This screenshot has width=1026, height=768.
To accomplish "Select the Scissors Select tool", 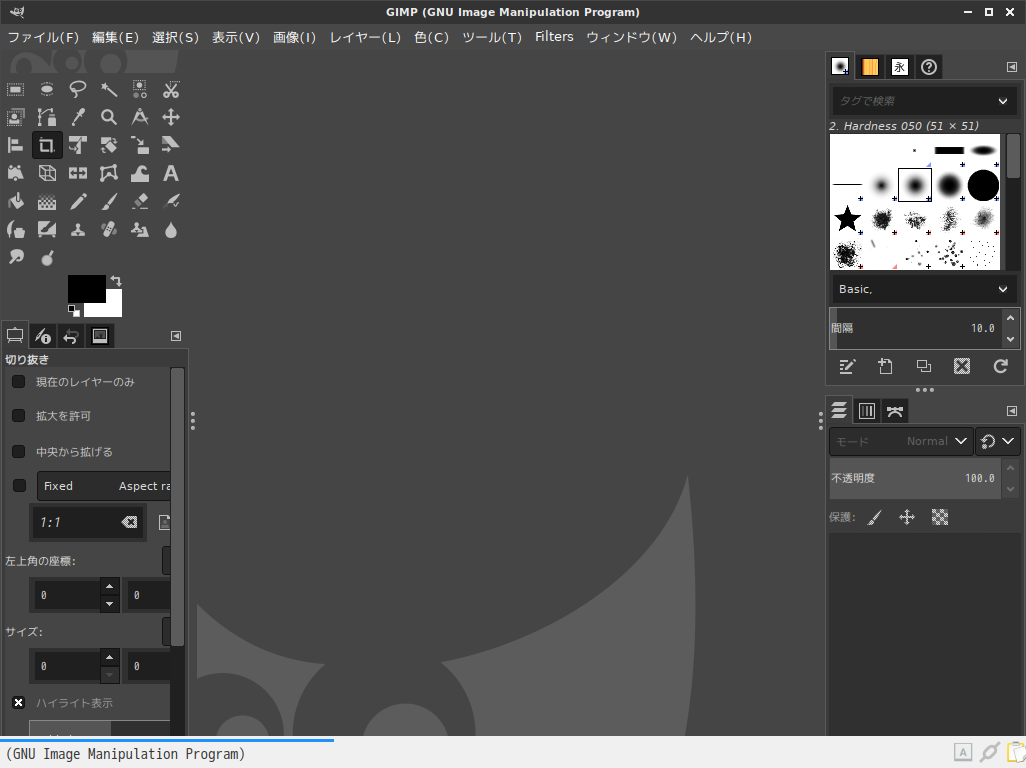I will (171, 89).
